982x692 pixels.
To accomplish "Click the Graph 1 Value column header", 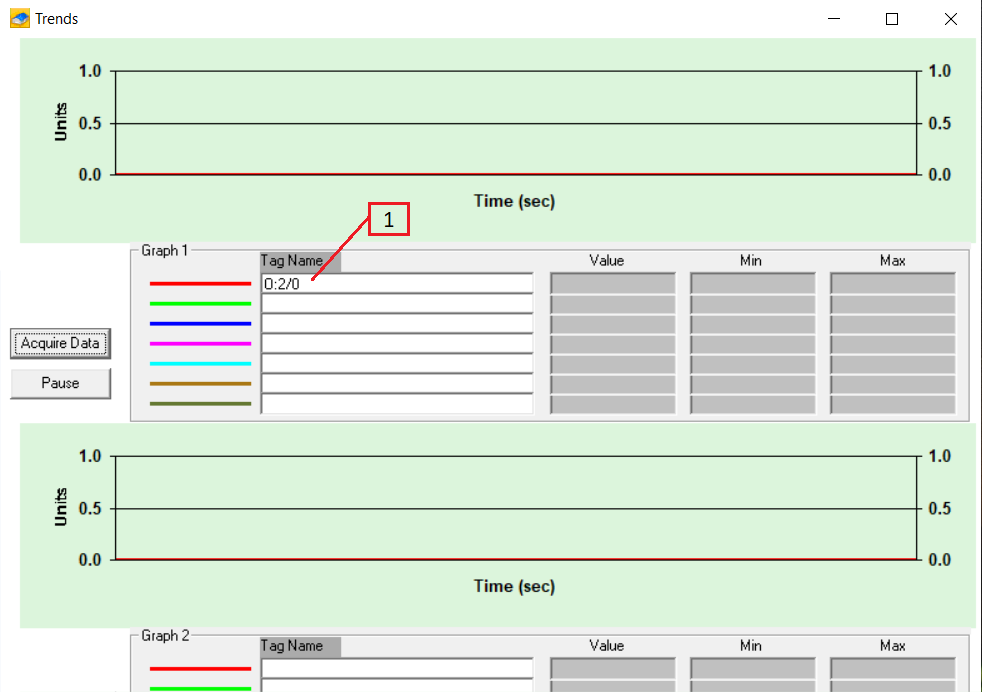I will coord(606,261).
